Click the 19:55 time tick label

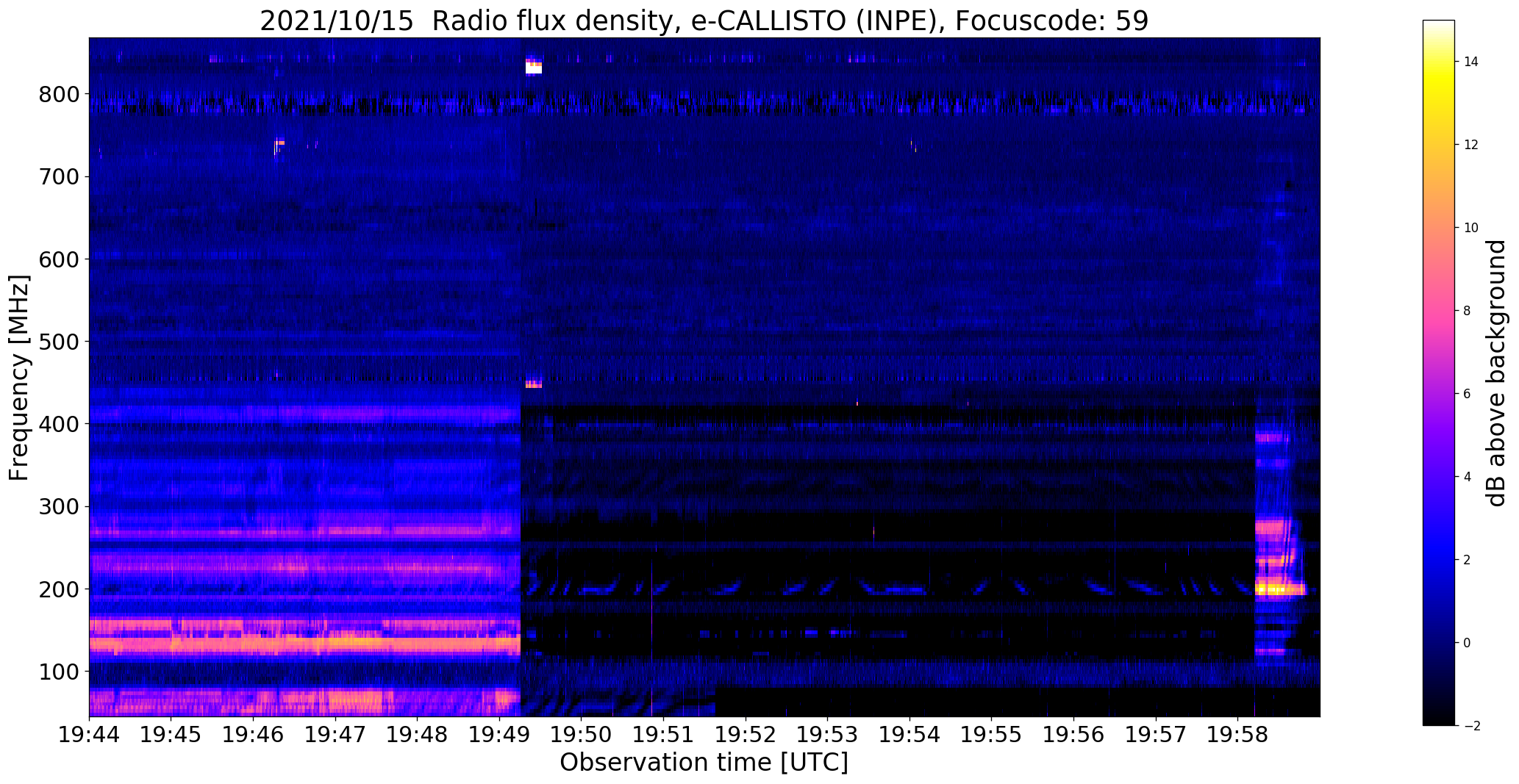tap(992, 735)
